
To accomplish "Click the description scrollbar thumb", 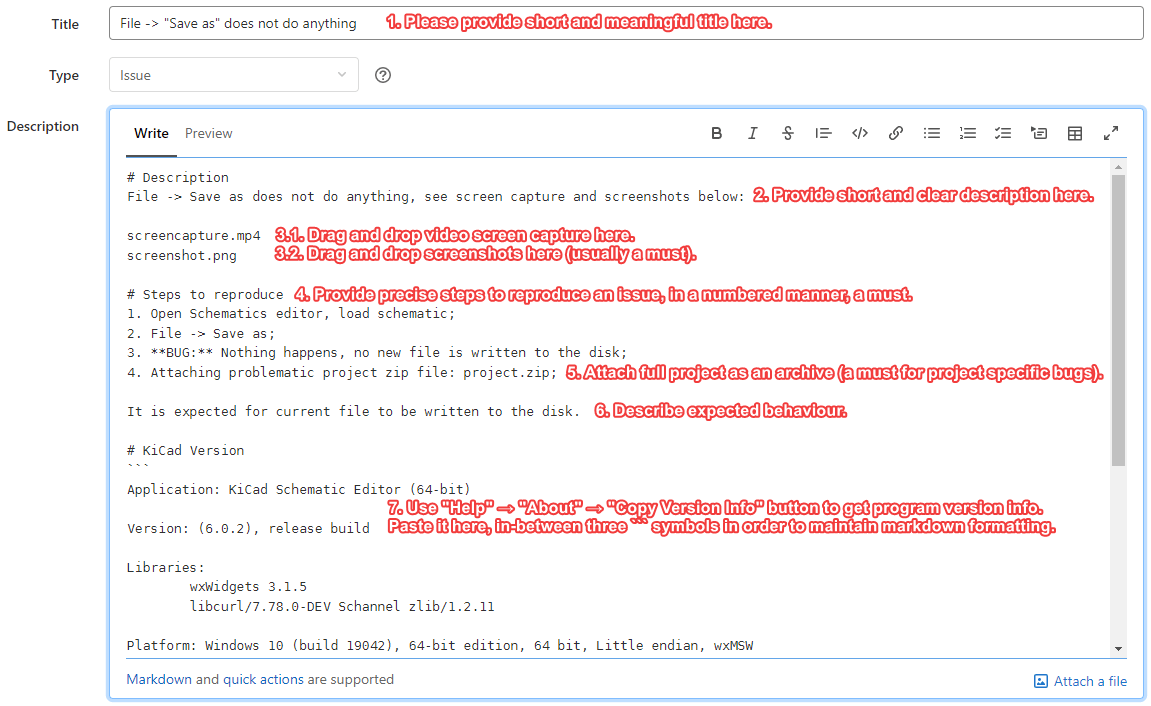I will (1118, 321).
